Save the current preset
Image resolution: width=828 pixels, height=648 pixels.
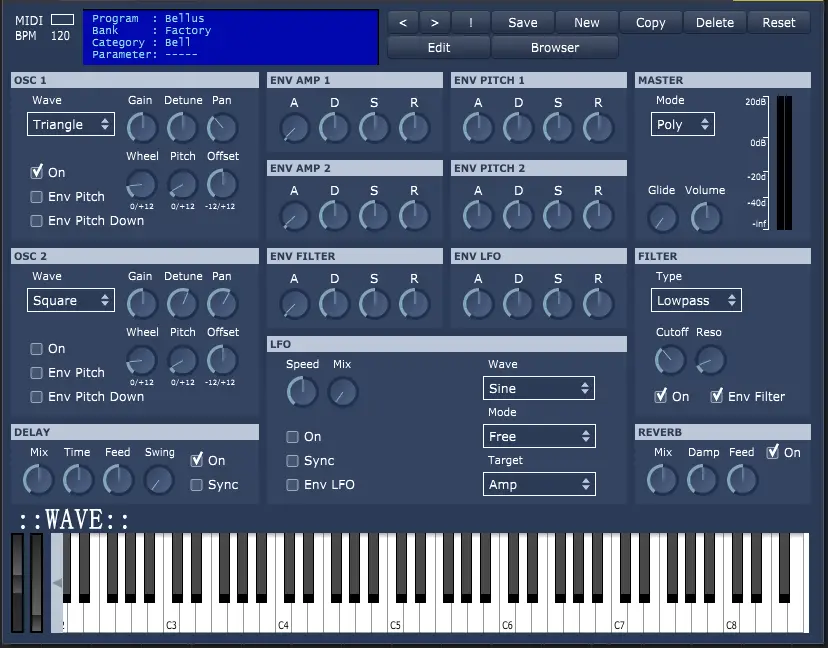coord(523,21)
